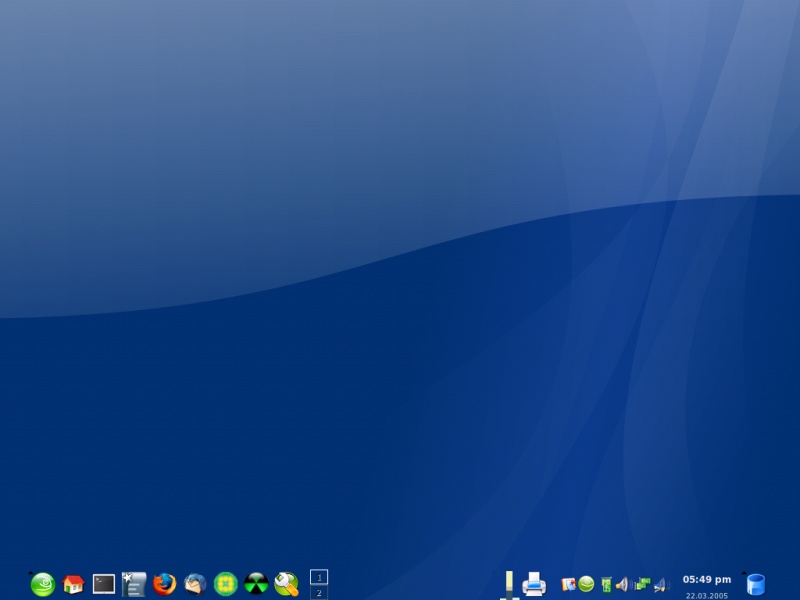The height and width of the screenshot is (600, 800).
Task: Open the volume speaker tray icon
Action: (623, 584)
